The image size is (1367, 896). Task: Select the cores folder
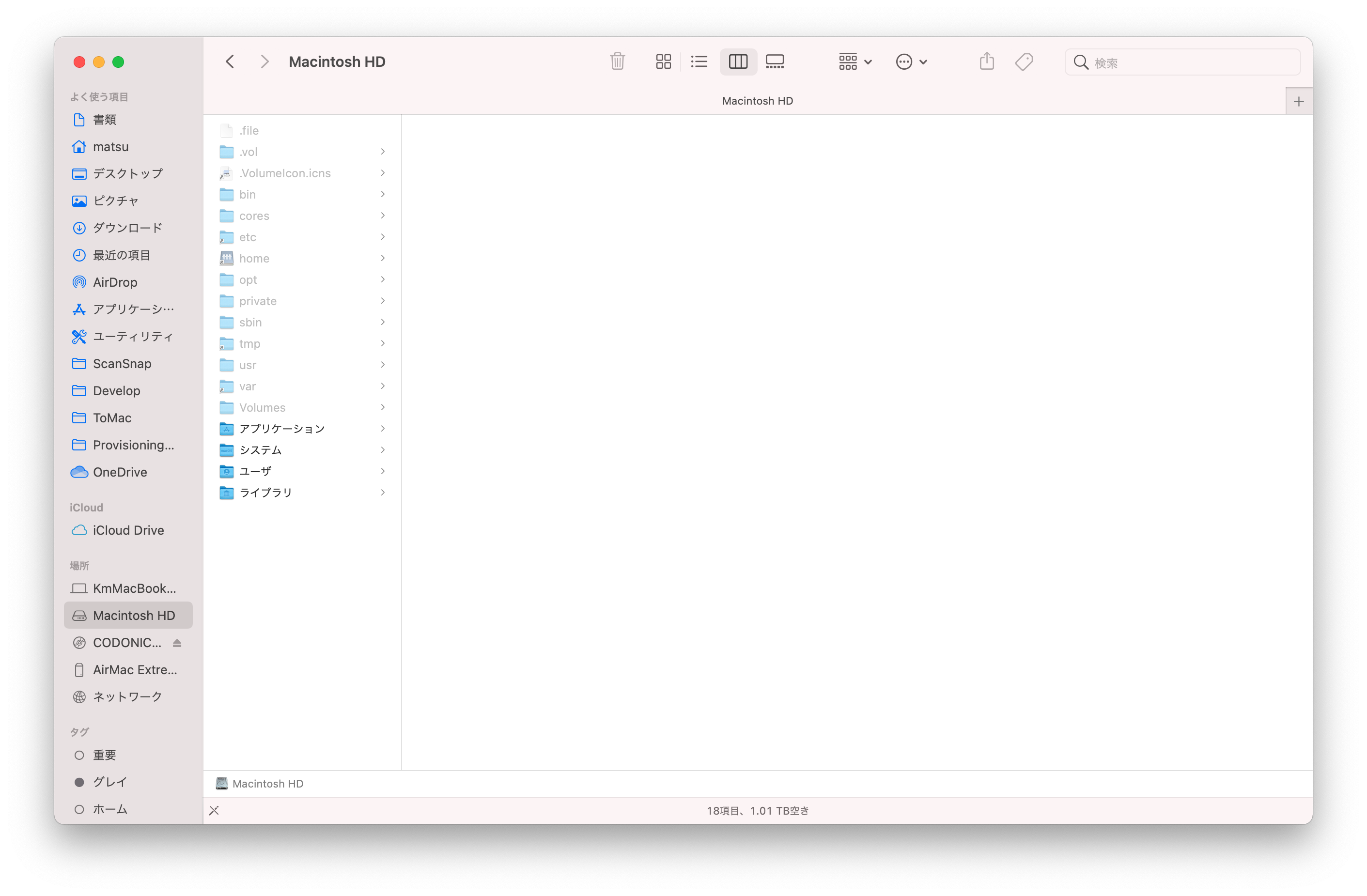(302, 216)
